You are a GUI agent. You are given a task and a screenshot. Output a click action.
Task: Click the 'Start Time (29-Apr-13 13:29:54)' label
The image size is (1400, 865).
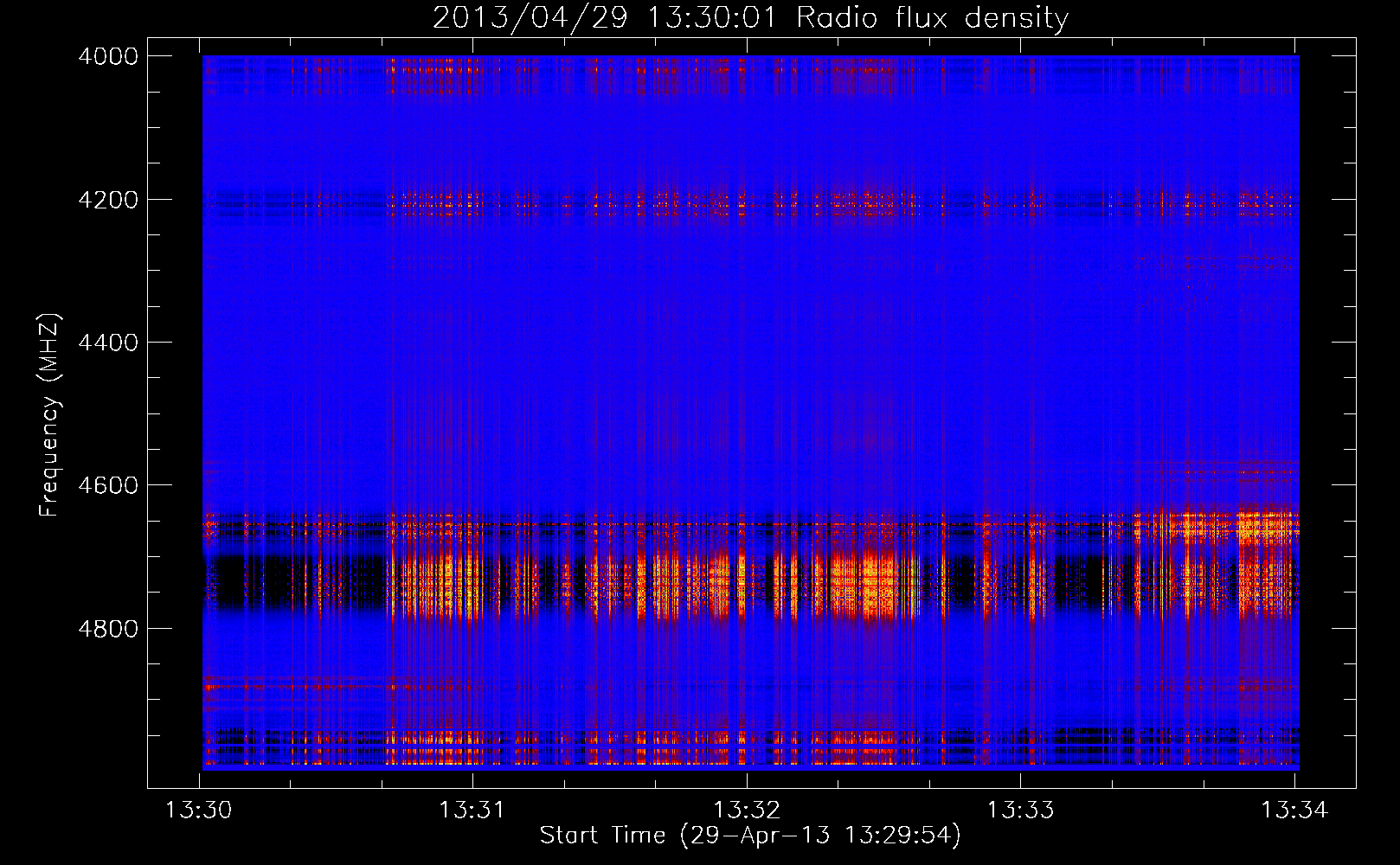pyautogui.click(x=750, y=836)
